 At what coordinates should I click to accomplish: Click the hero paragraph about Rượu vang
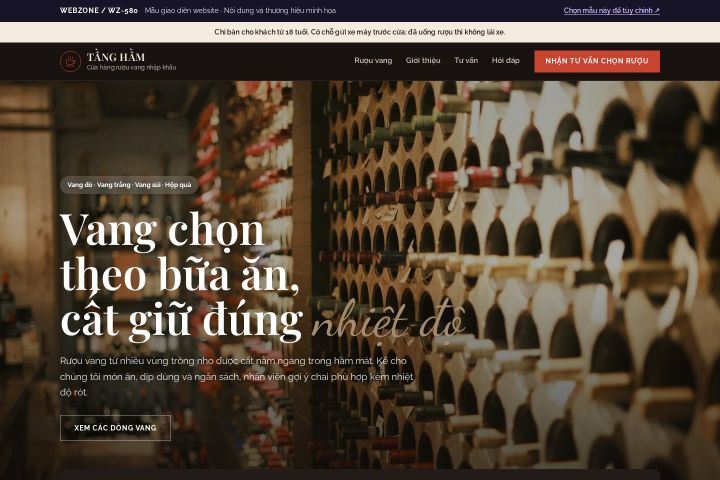pyautogui.click(x=236, y=376)
